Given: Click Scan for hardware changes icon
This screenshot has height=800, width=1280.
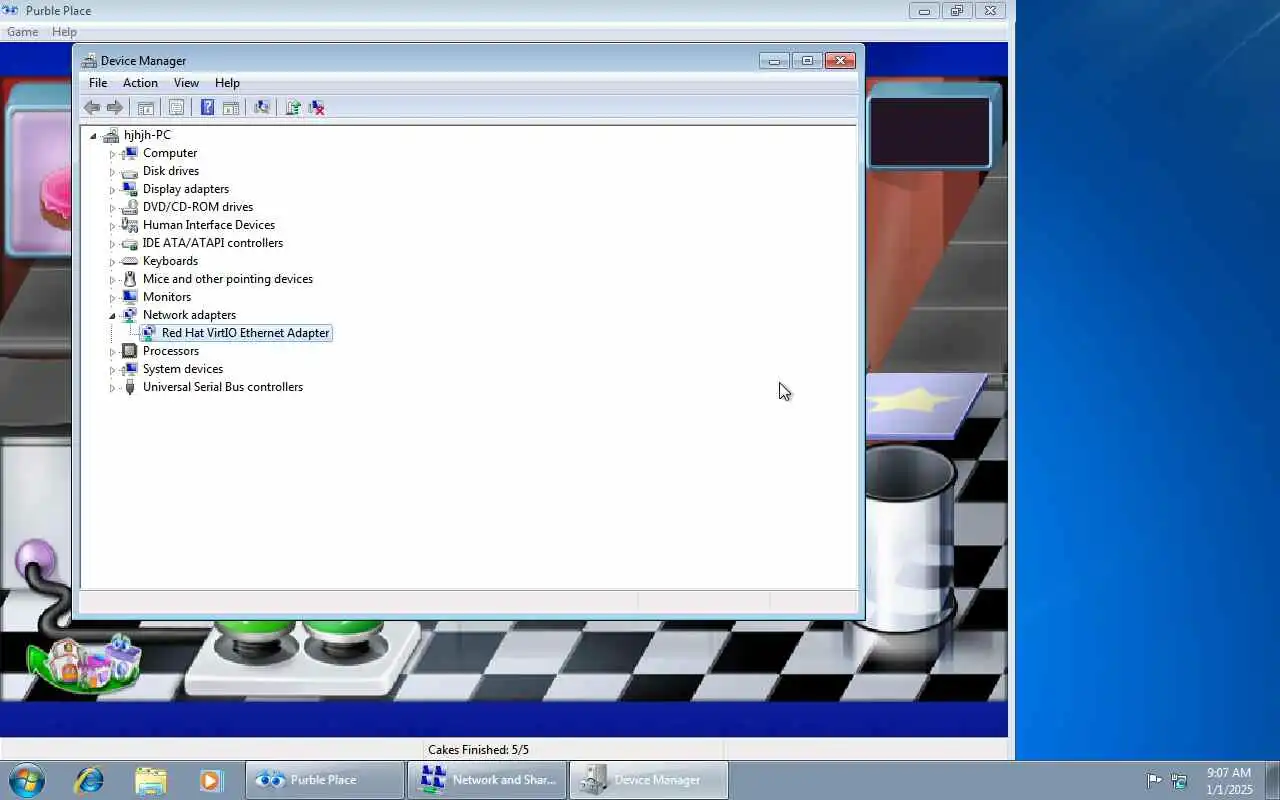Looking at the screenshot, I should [x=262, y=107].
